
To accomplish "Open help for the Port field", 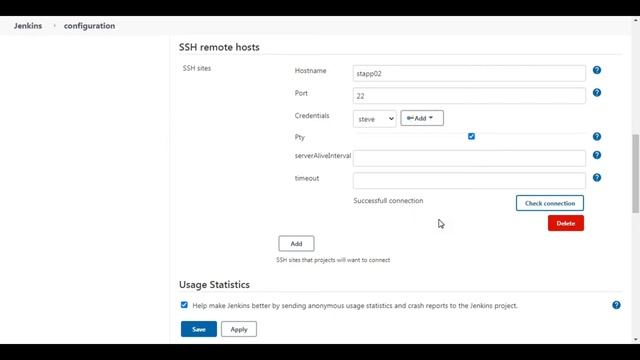I will coord(597,93).
